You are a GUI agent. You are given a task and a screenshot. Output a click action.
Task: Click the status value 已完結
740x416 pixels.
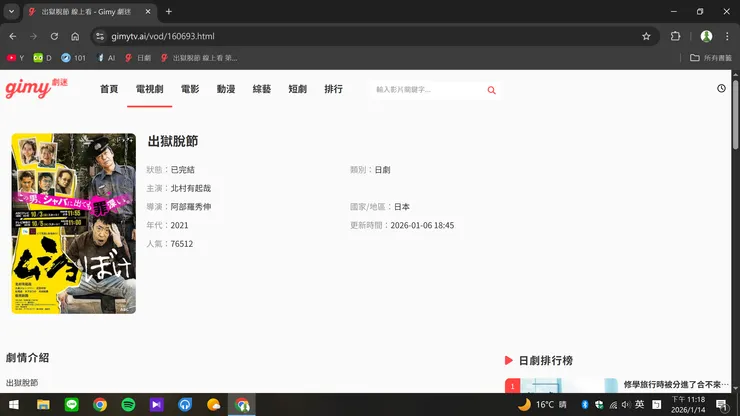coord(183,170)
